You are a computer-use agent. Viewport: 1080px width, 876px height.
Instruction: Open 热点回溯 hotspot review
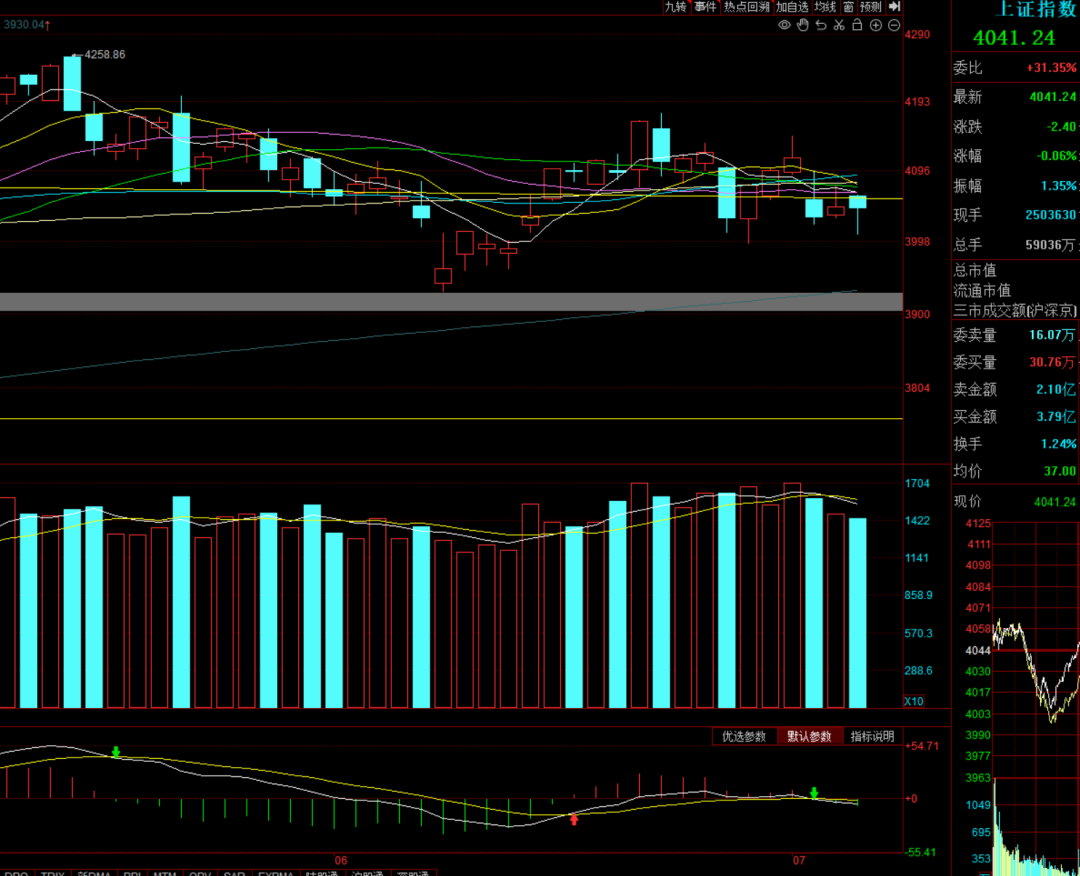(x=747, y=6)
